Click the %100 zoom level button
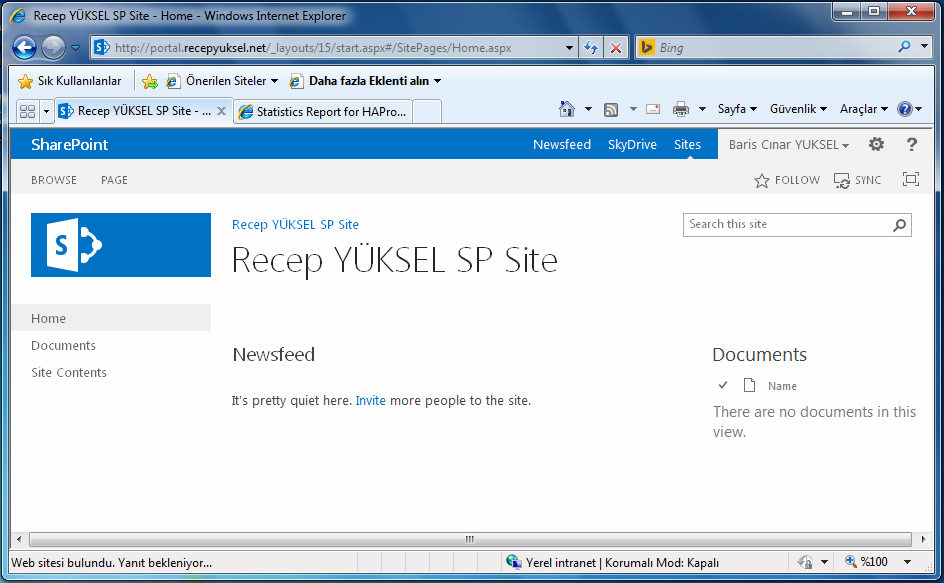944x583 pixels. [x=866, y=562]
